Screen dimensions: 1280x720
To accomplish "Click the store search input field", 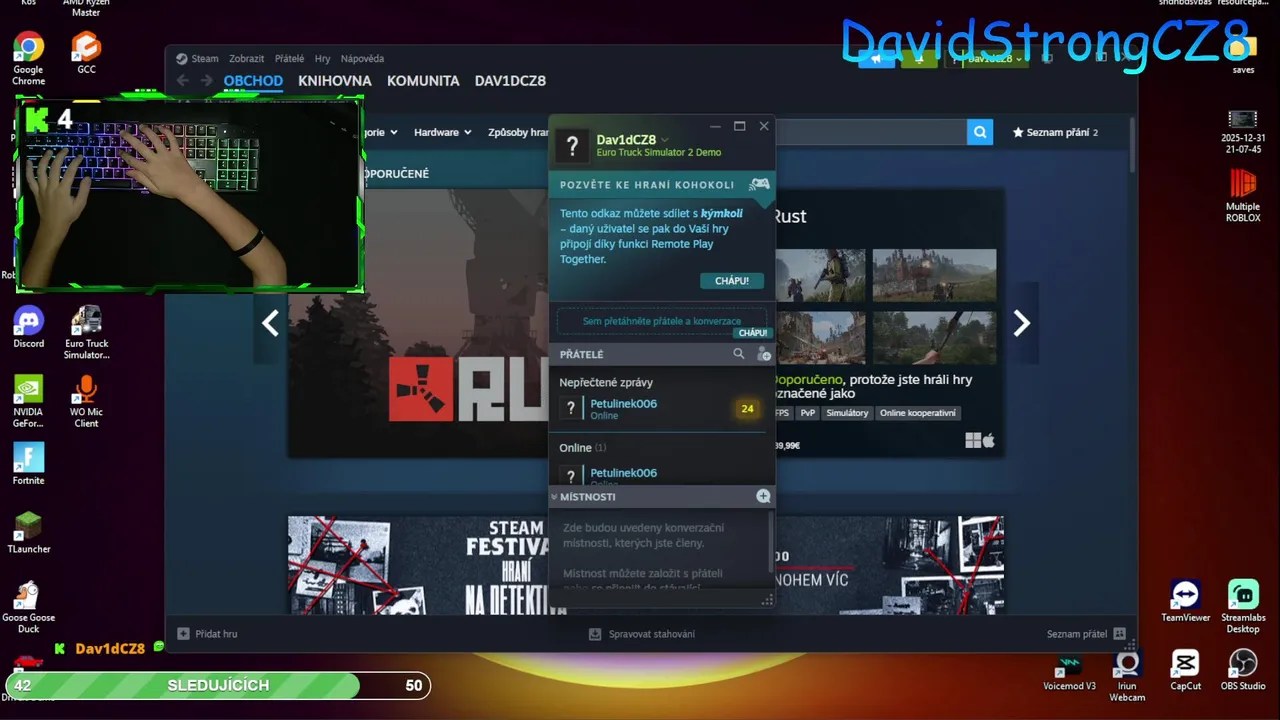I will tap(870, 132).
